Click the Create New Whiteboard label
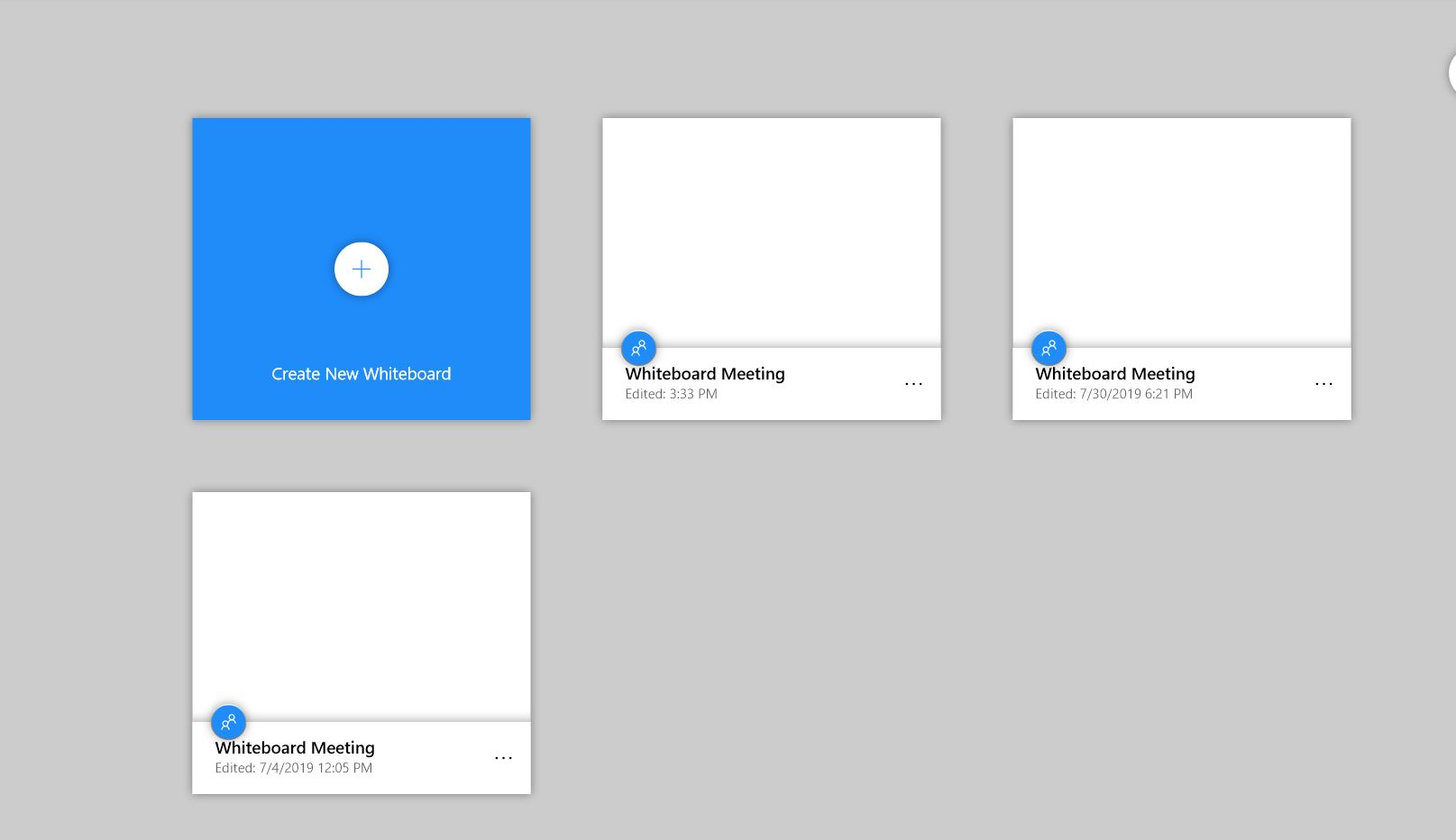Viewport: 1456px width, 840px height. [x=361, y=374]
